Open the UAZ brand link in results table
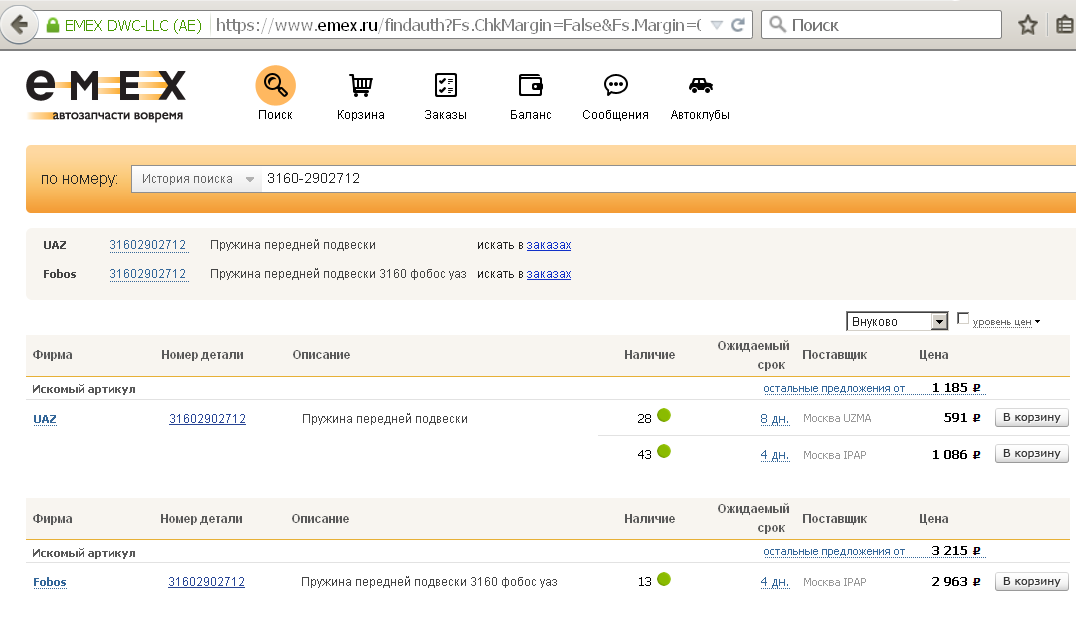This screenshot has width=1076, height=626. [x=45, y=419]
